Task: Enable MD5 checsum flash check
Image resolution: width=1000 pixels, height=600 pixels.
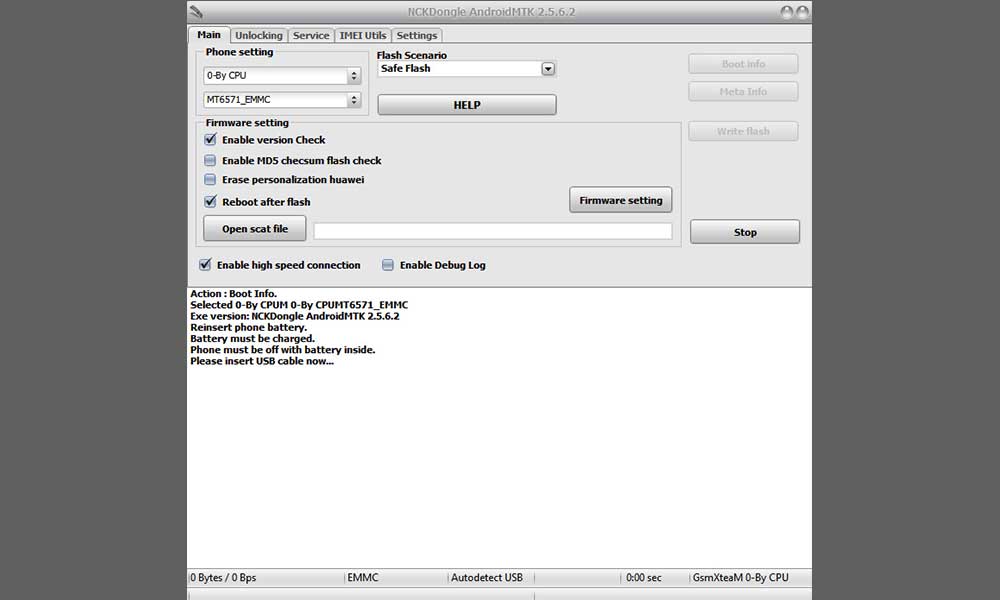Action: pos(210,160)
